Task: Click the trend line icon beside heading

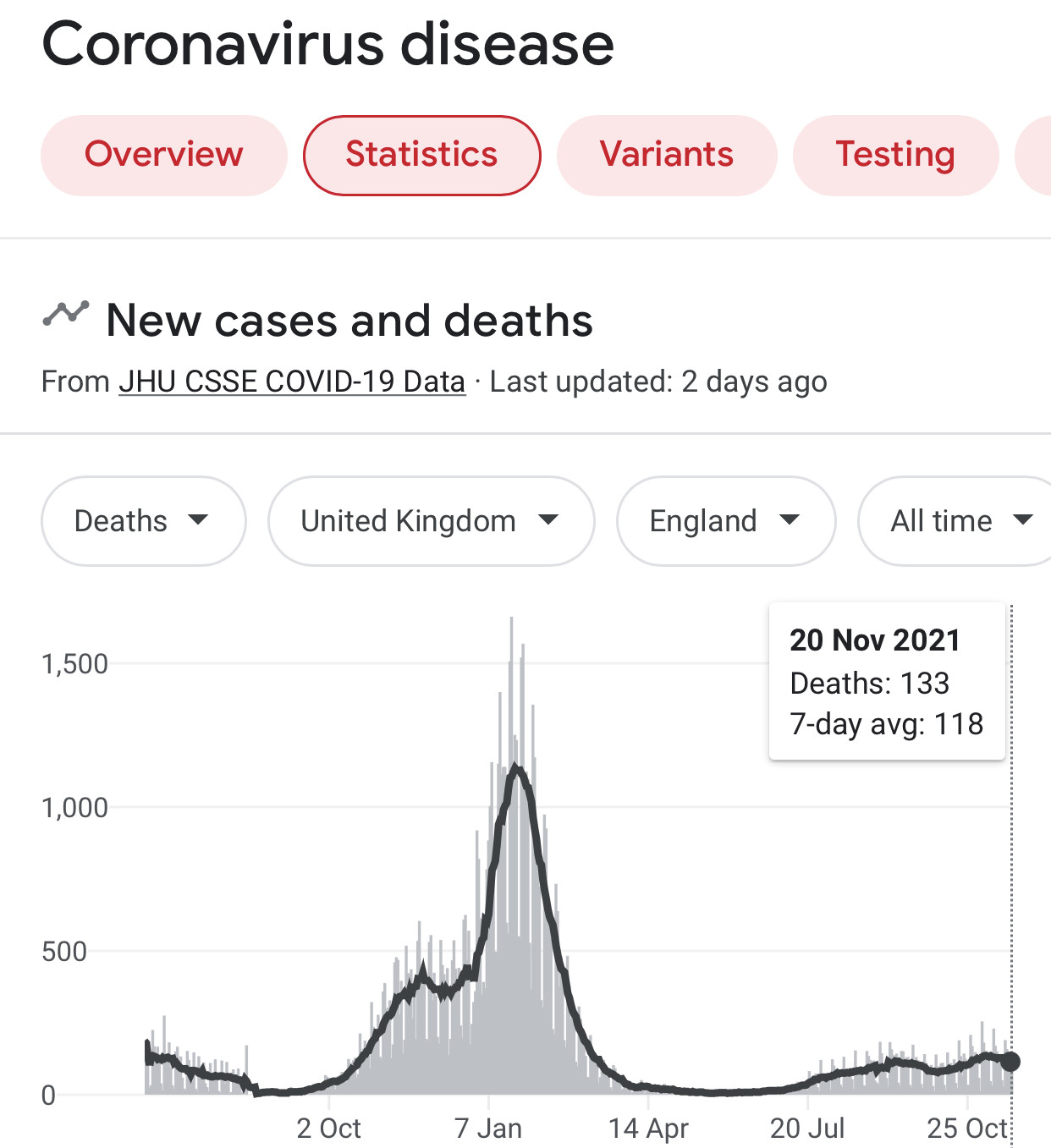Action: (66, 315)
